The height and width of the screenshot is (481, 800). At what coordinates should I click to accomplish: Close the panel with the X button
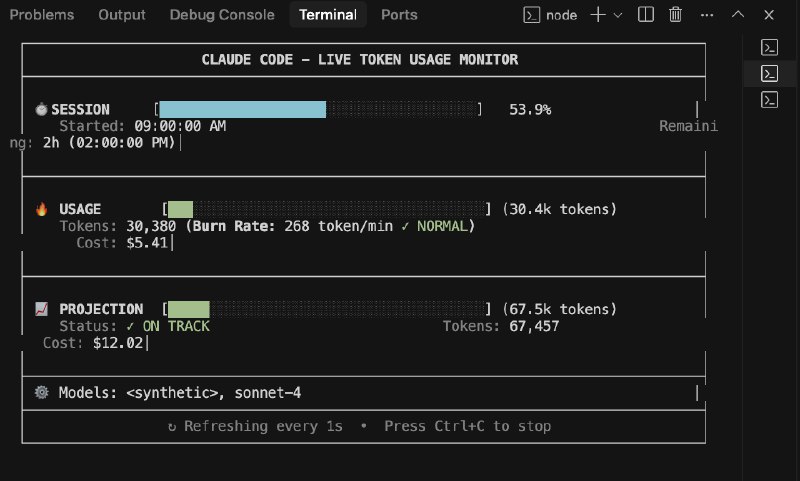pyautogui.click(x=769, y=15)
